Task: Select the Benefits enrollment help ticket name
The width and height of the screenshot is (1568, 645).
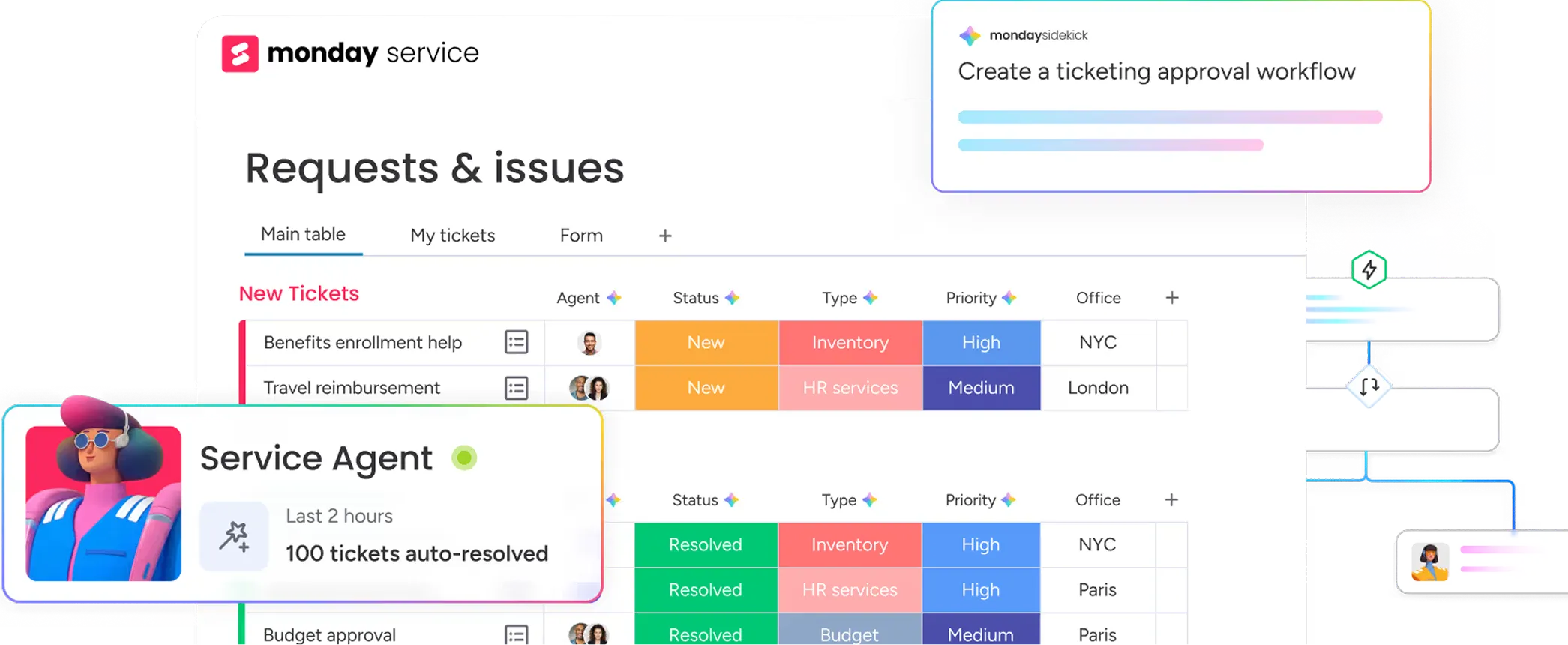Action: (363, 343)
